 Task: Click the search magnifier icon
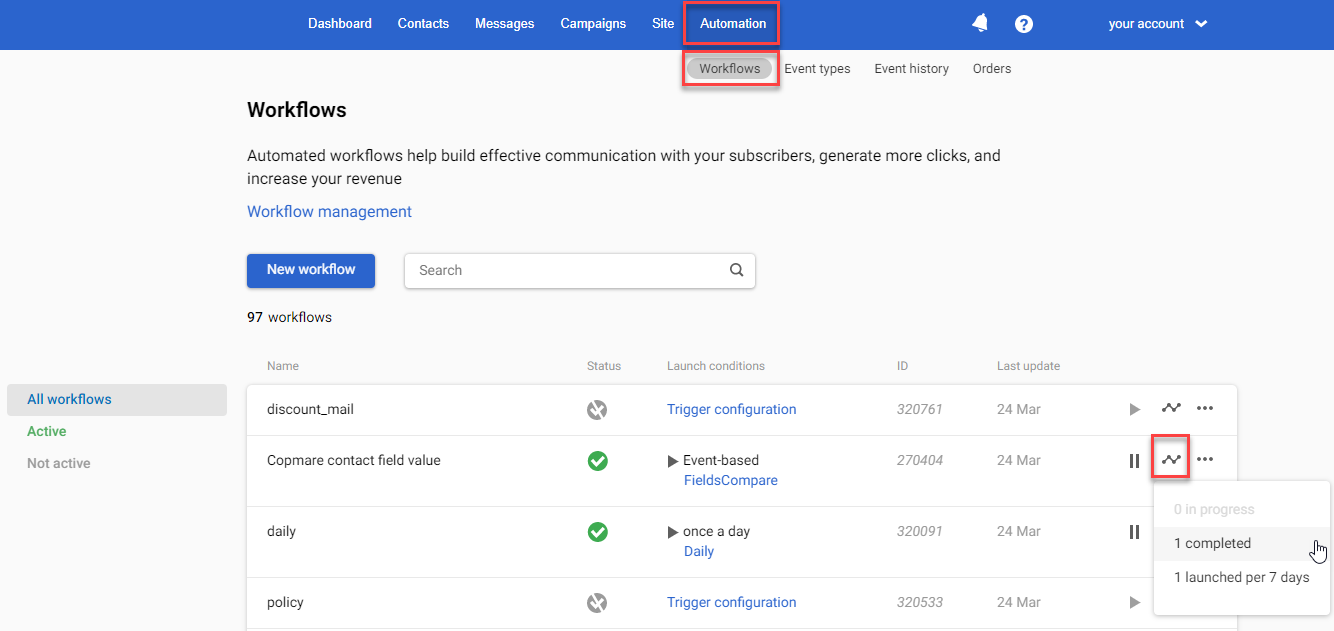(737, 270)
